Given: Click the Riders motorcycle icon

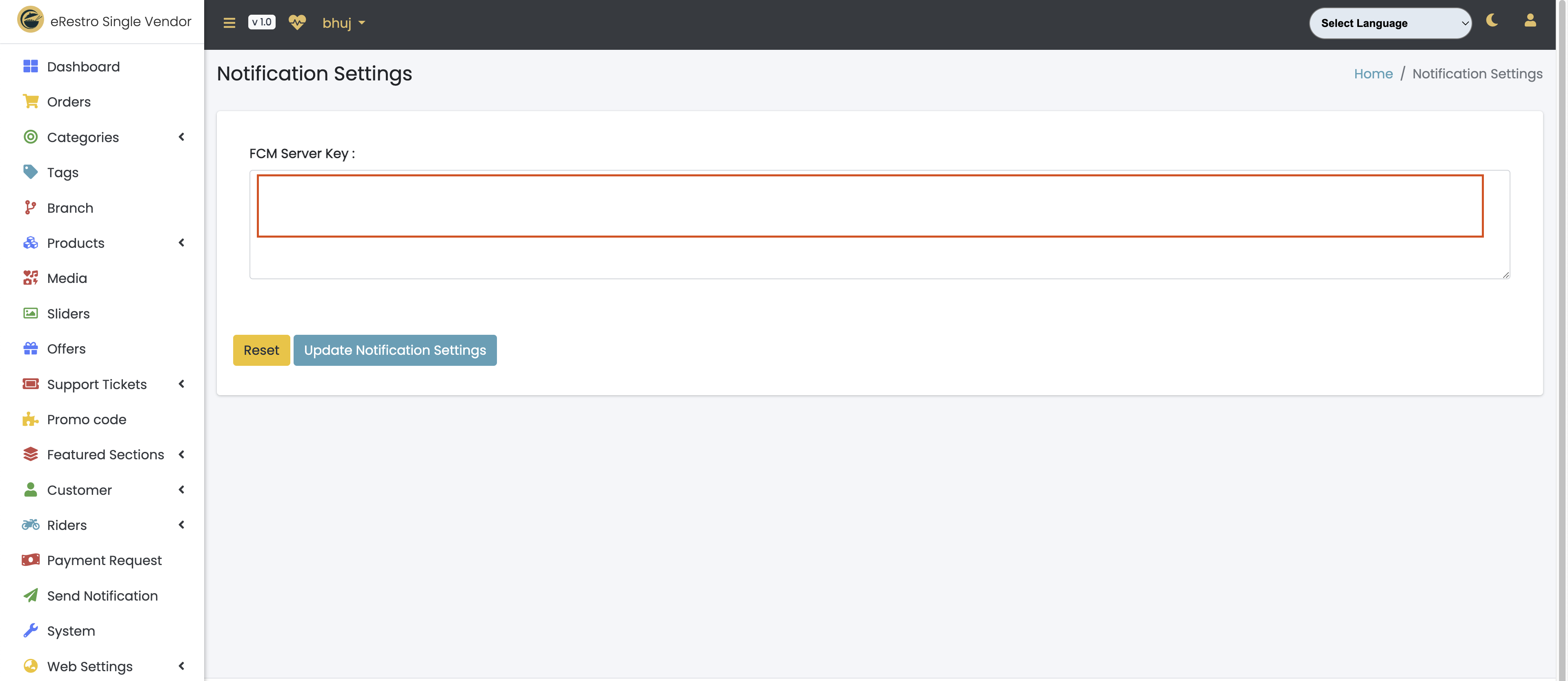Looking at the screenshot, I should pyautogui.click(x=31, y=525).
